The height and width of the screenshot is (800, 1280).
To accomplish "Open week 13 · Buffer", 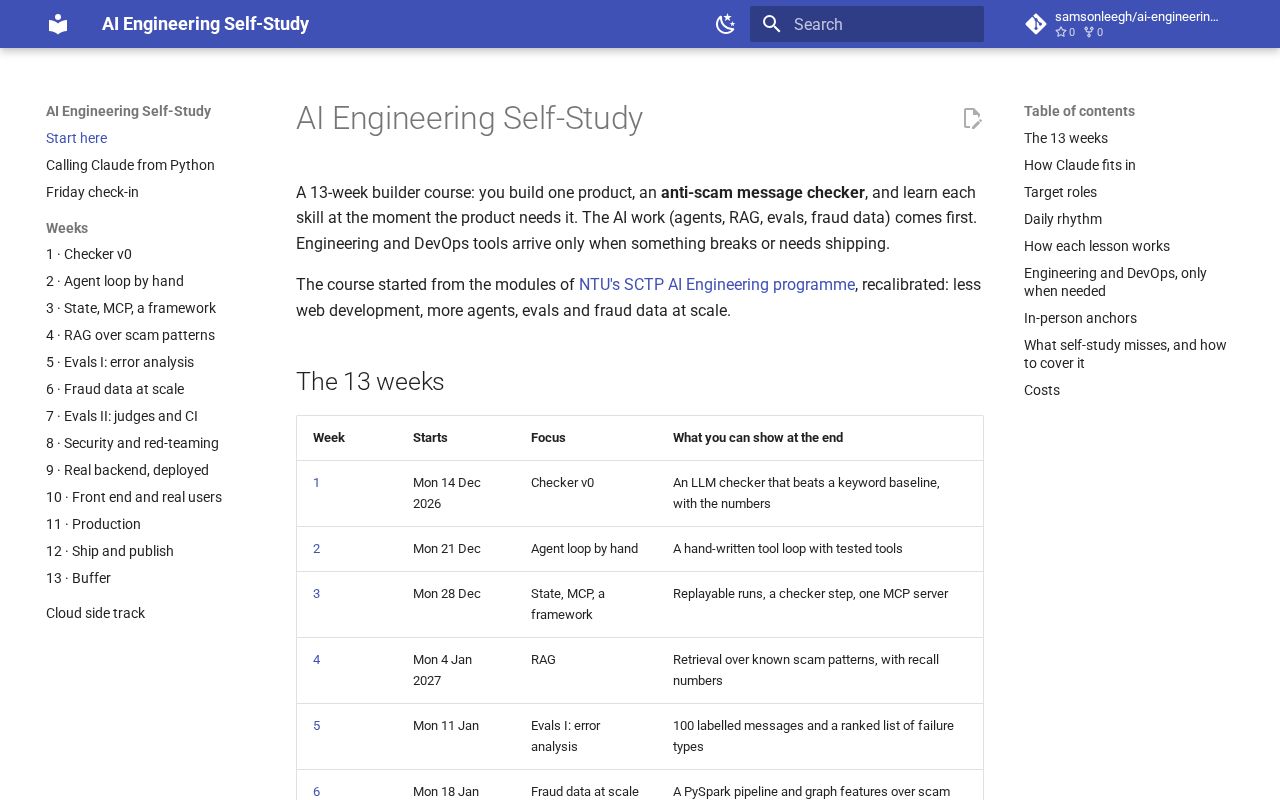I will coord(78,578).
